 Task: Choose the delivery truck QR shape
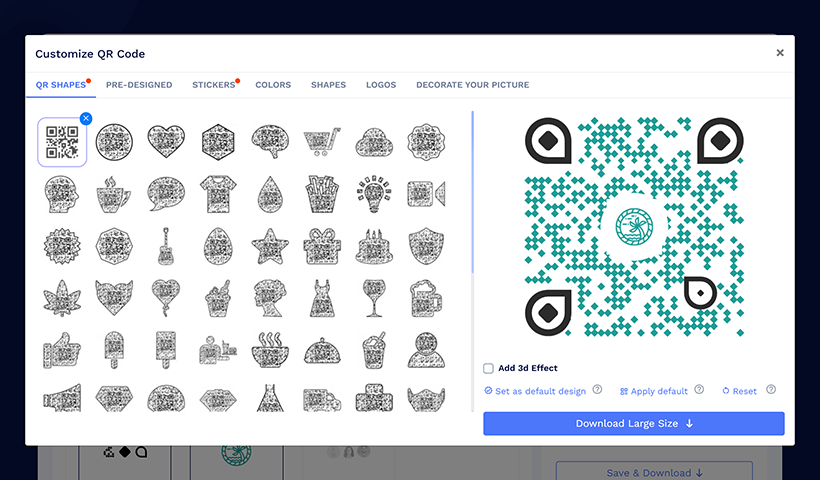(x=322, y=400)
